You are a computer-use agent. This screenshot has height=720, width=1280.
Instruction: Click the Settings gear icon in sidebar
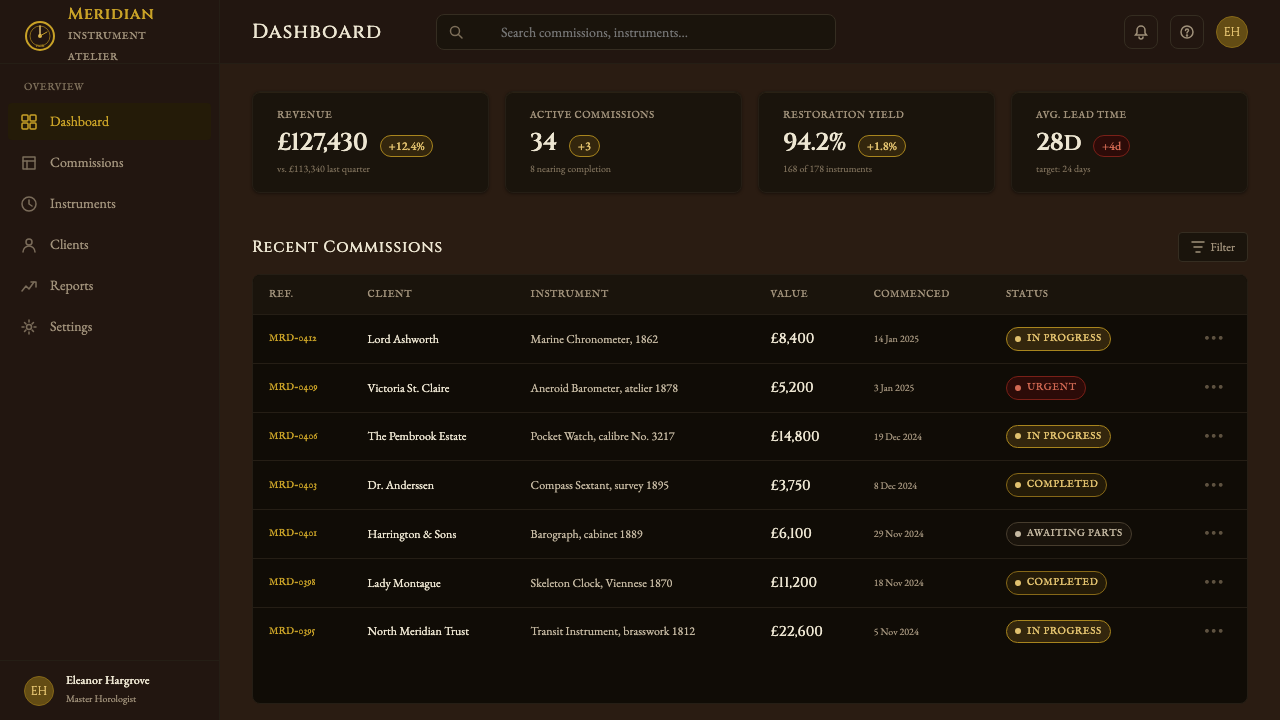[29, 327]
